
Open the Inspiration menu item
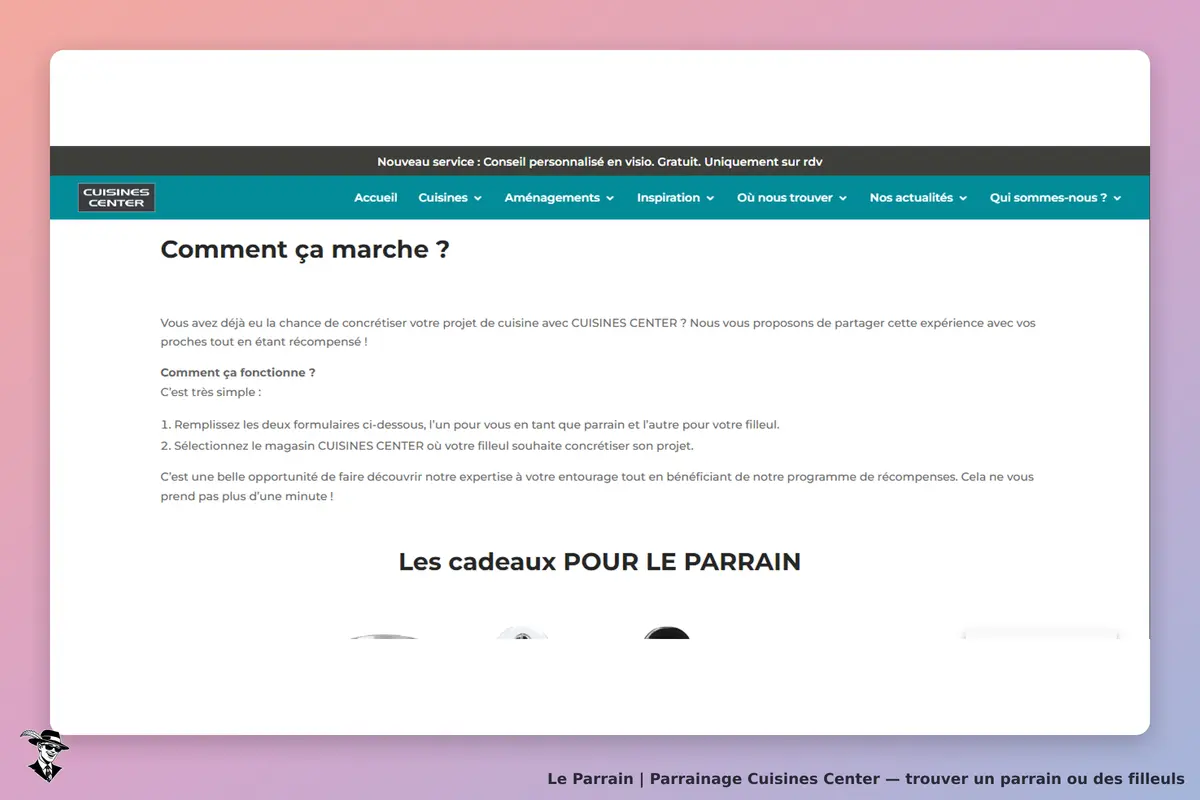(668, 198)
